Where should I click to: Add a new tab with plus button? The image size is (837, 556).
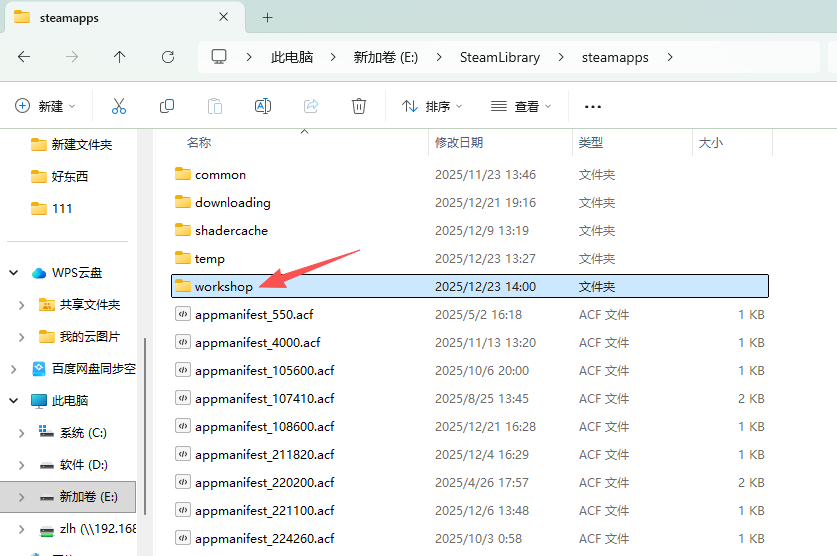pyautogui.click(x=267, y=18)
